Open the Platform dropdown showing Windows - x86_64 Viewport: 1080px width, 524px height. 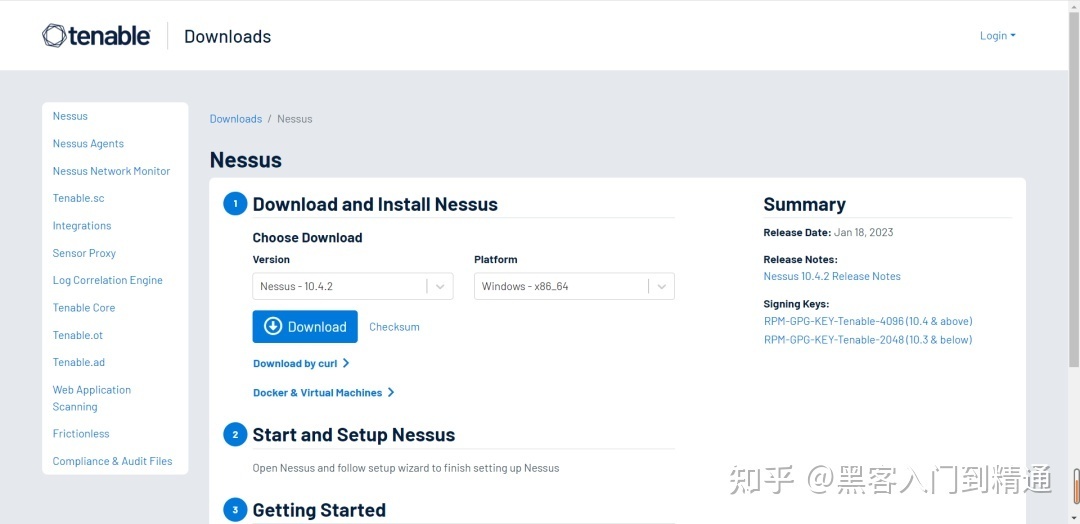pyautogui.click(x=574, y=286)
